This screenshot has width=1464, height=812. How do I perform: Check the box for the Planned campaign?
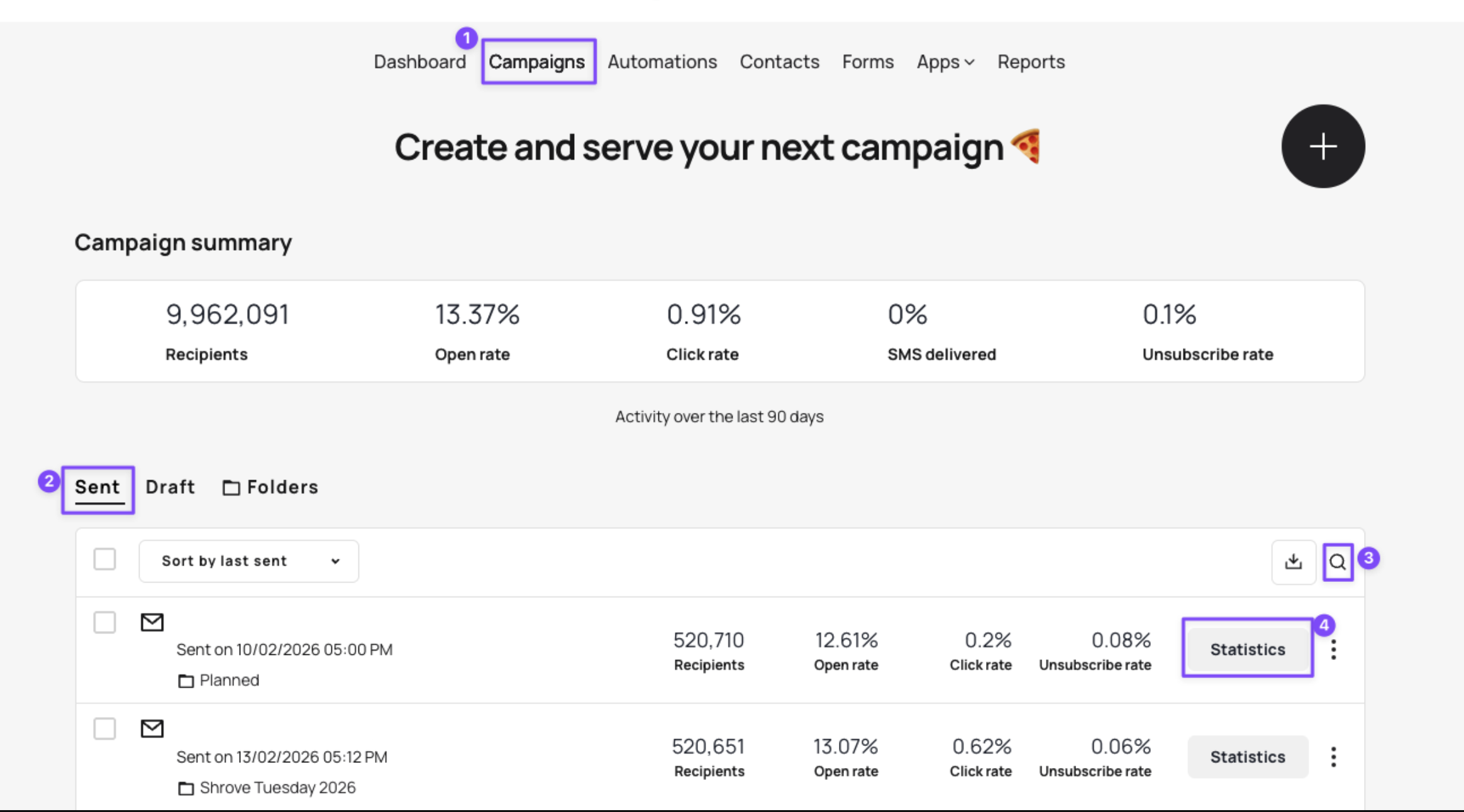pyautogui.click(x=104, y=622)
